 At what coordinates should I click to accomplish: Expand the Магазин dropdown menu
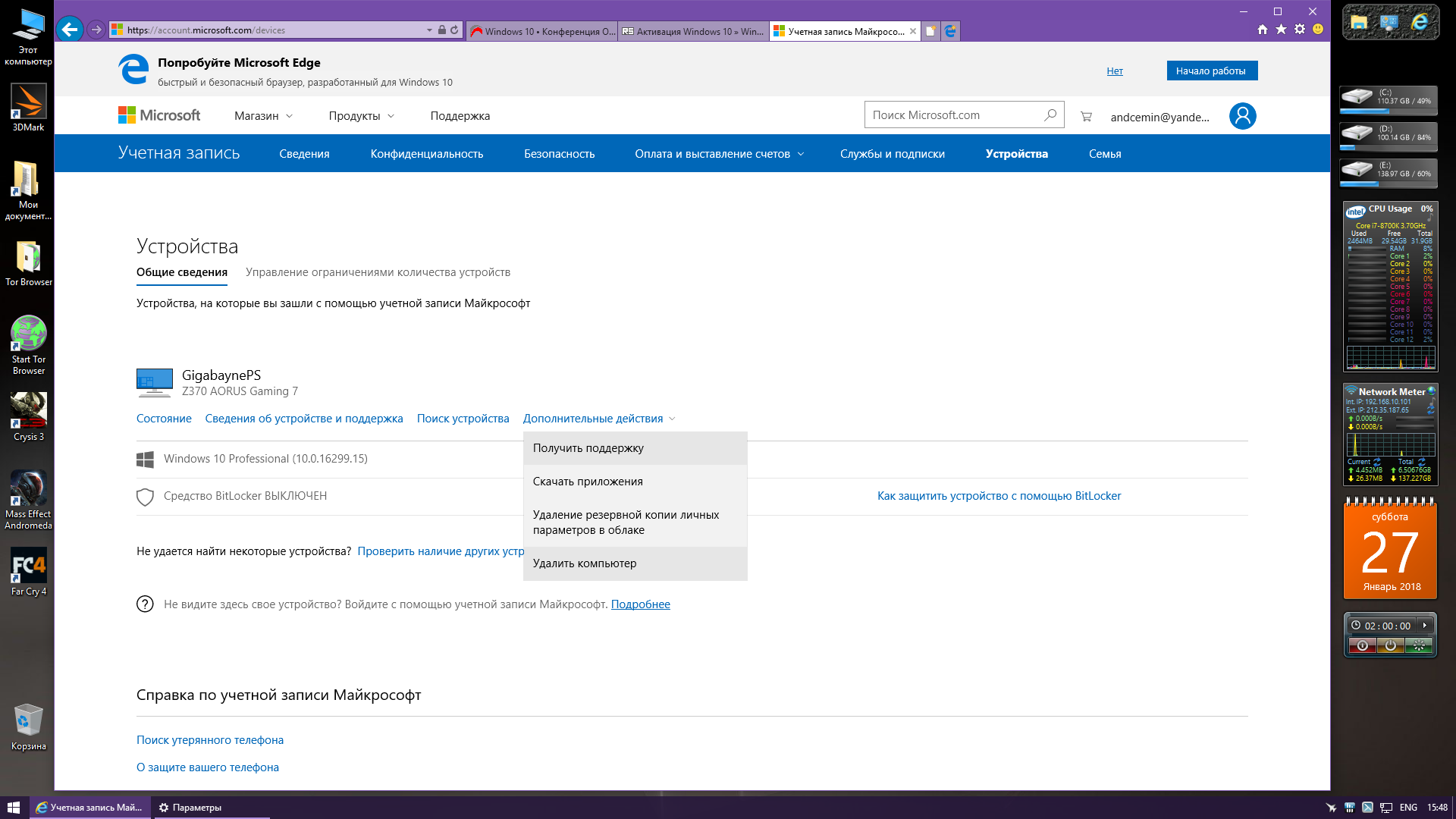tap(263, 116)
